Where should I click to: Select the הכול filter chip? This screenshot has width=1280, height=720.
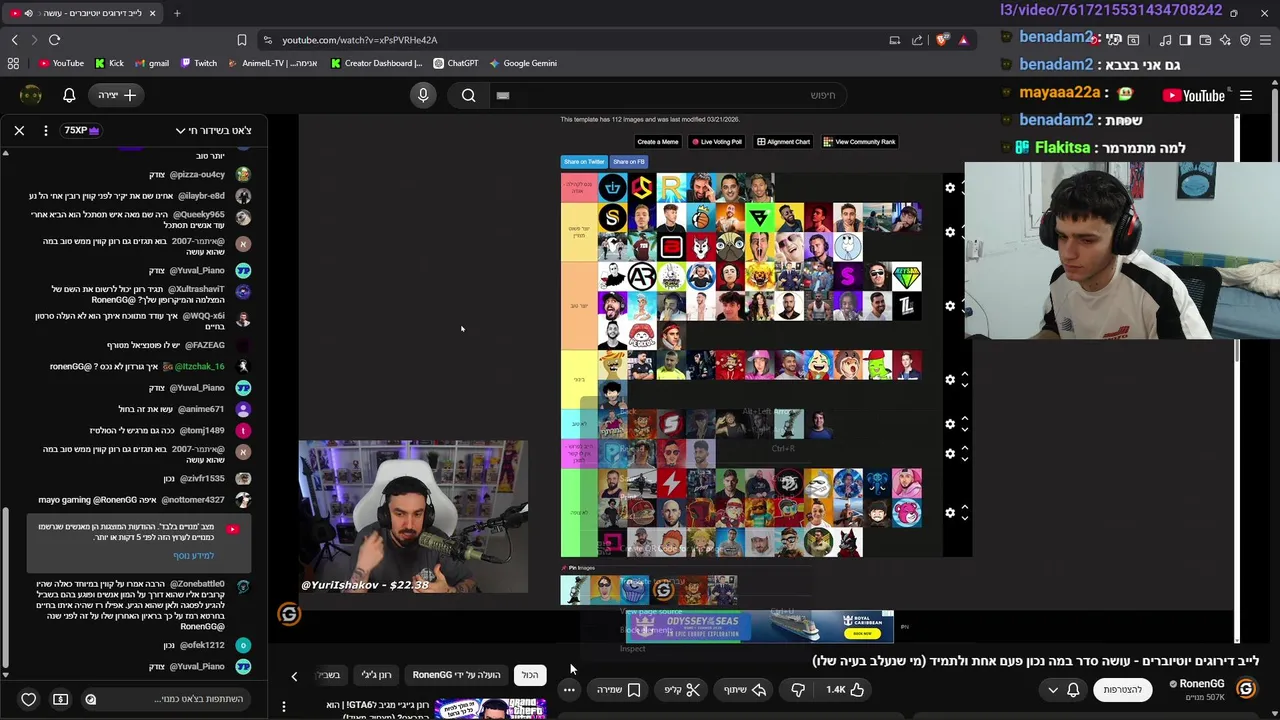tap(530, 675)
